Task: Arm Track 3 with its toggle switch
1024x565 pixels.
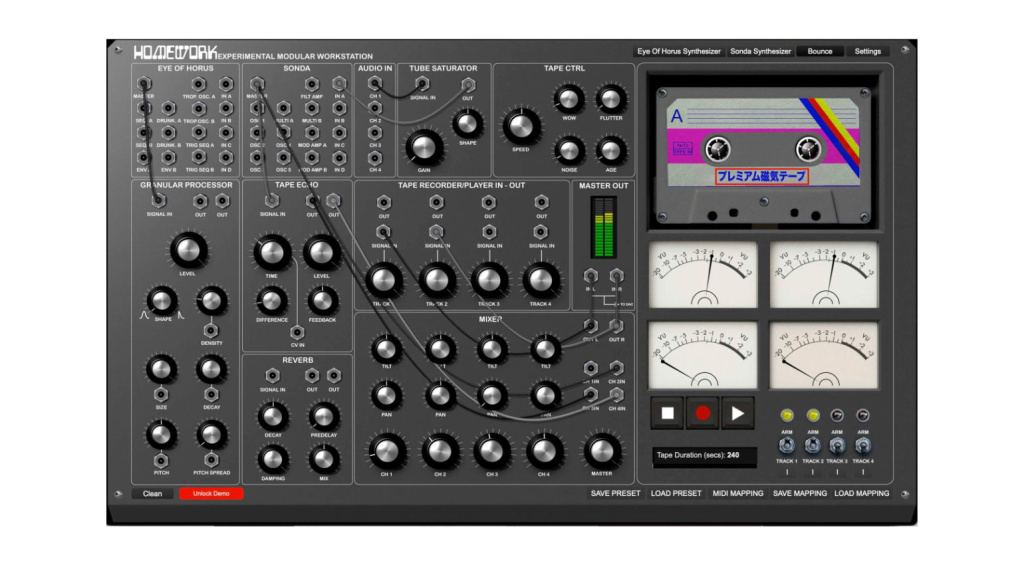Action: pyautogui.click(x=837, y=446)
